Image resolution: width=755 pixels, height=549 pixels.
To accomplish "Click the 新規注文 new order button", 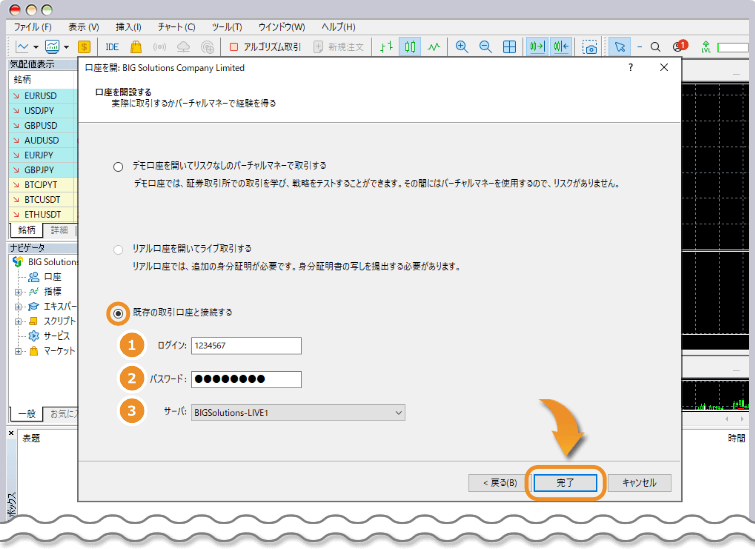I will pyautogui.click(x=339, y=47).
